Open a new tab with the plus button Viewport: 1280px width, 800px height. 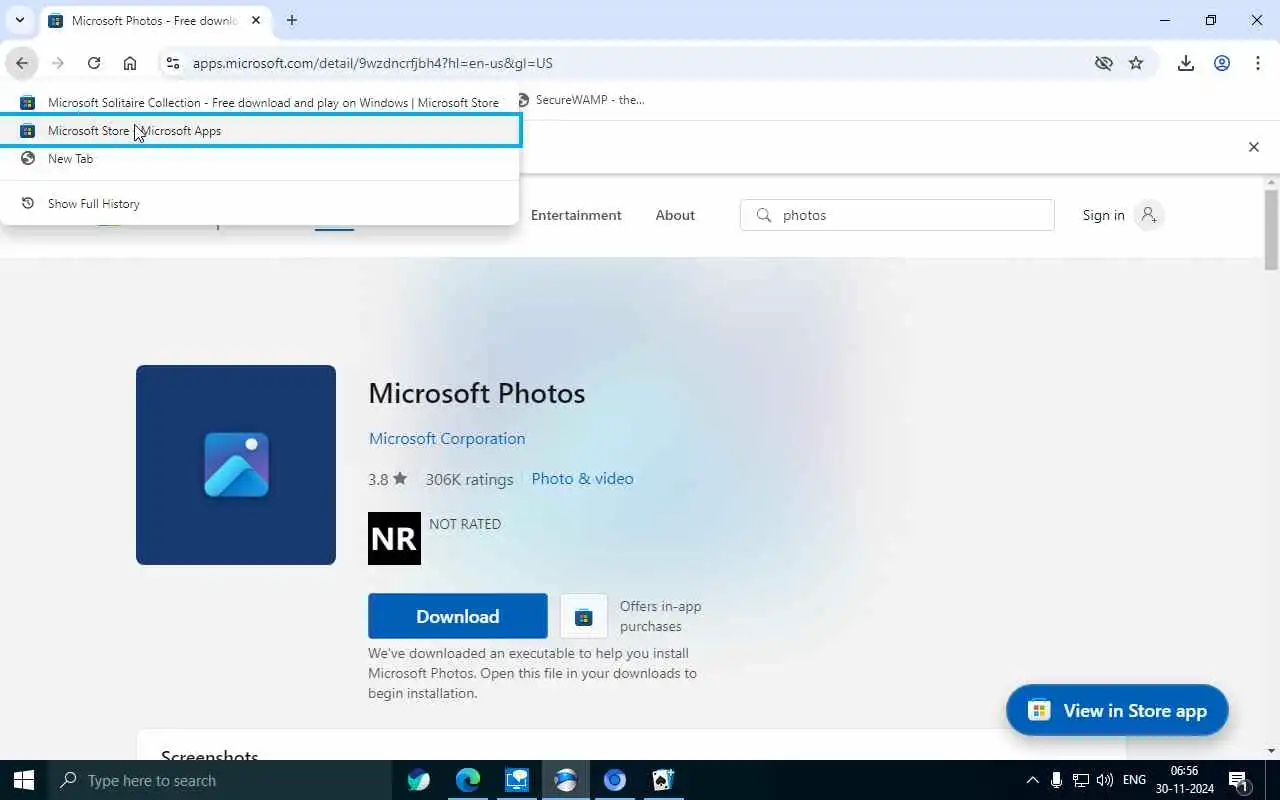pos(291,20)
